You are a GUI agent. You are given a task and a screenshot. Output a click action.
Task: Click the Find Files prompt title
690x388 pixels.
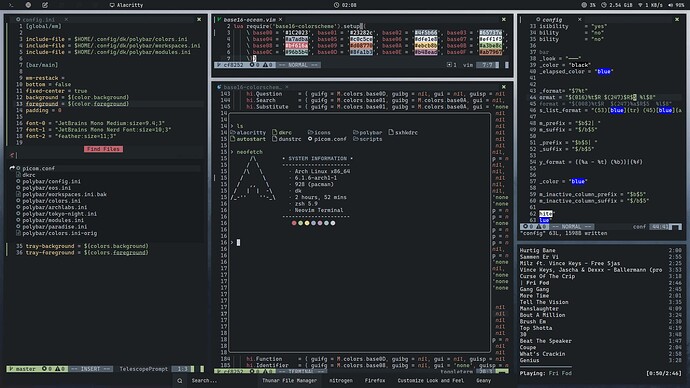coord(103,149)
